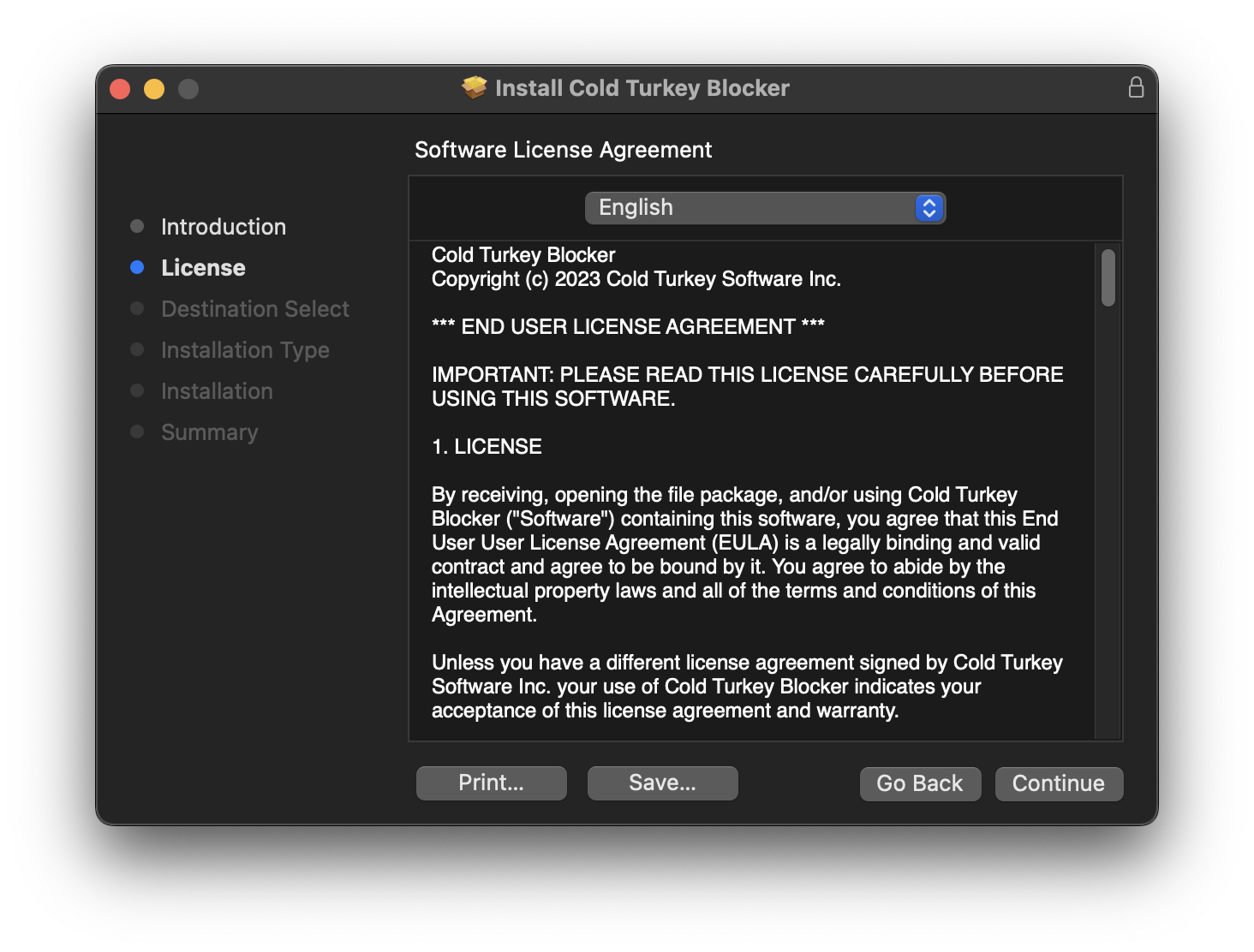Image resolution: width=1254 pixels, height=952 pixels.
Task: Click the copyright 2023 line
Action: (636, 279)
